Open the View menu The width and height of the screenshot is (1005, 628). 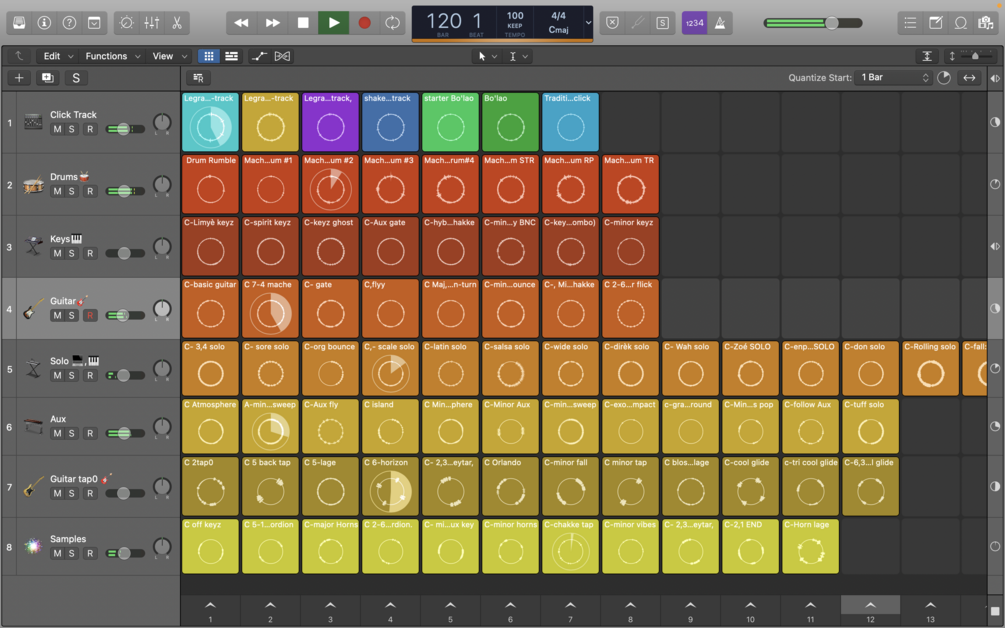[x=169, y=56]
